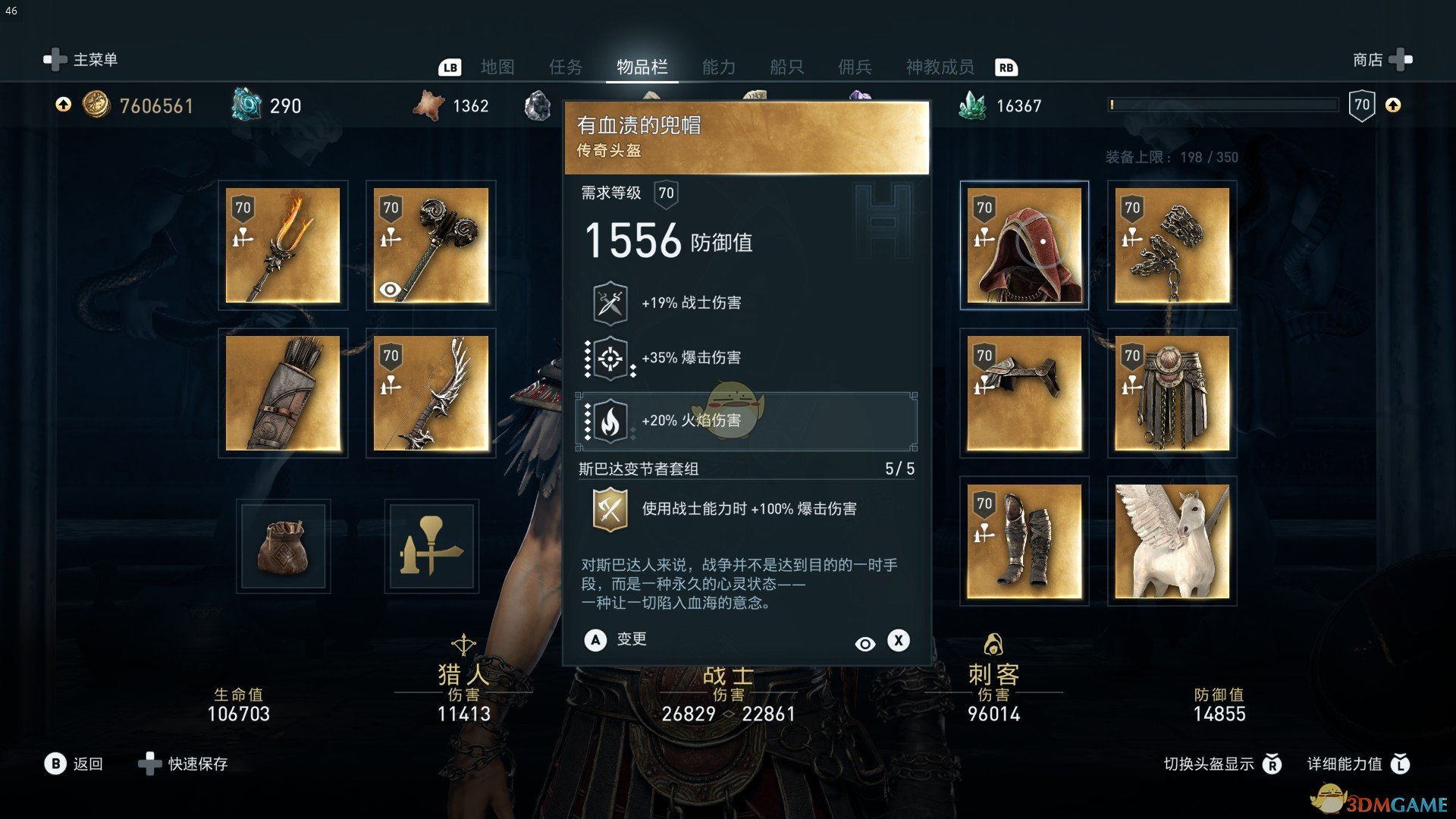Select the red hood headgear slot
The height and width of the screenshot is (819, 1456).
(x=1024, y=245)
